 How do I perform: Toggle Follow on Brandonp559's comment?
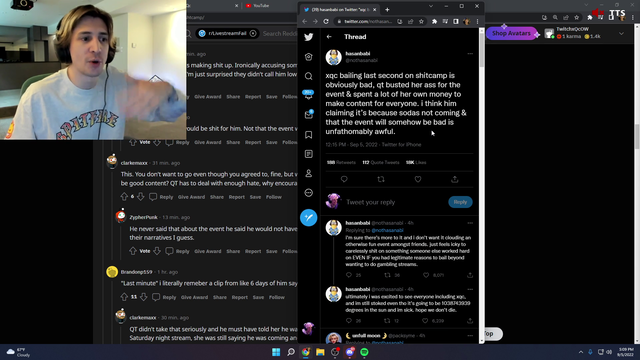tap(276, 298)
